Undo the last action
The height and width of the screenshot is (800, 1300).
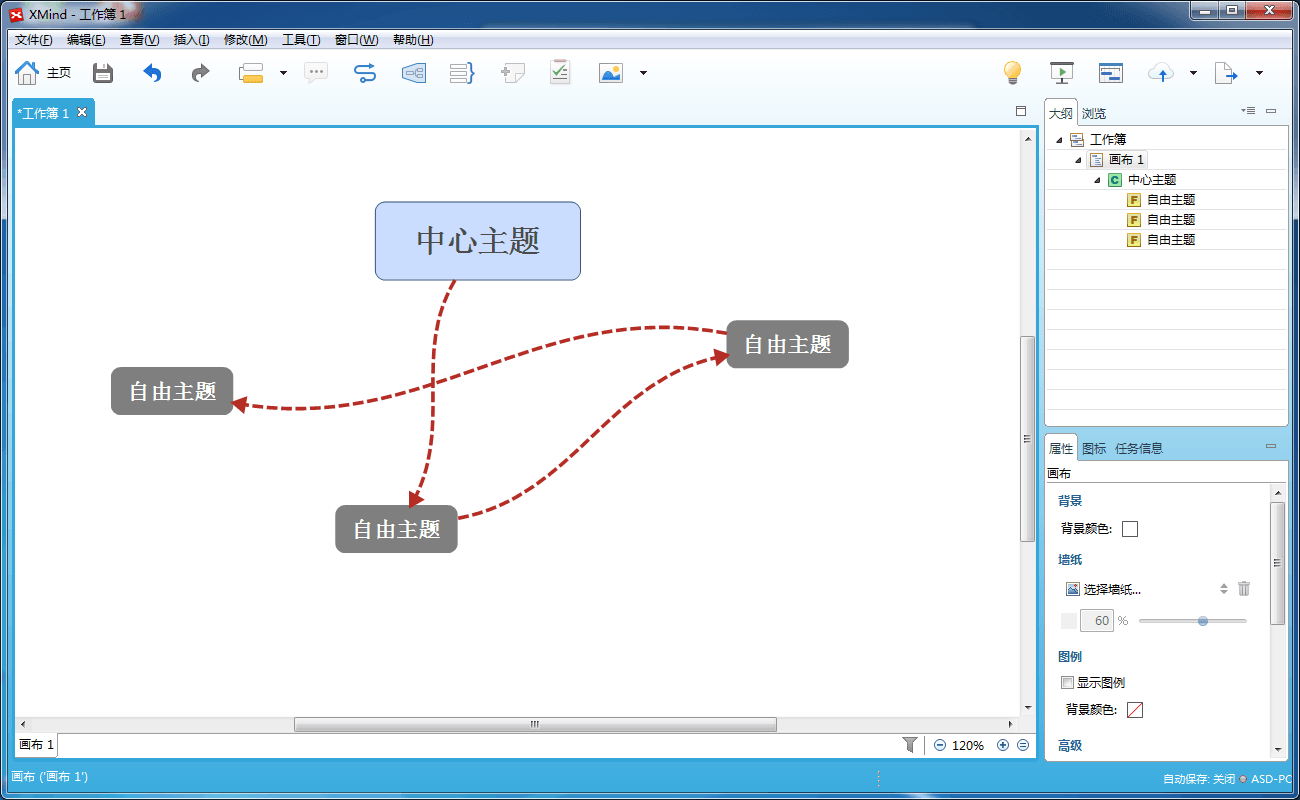[152, 73]
